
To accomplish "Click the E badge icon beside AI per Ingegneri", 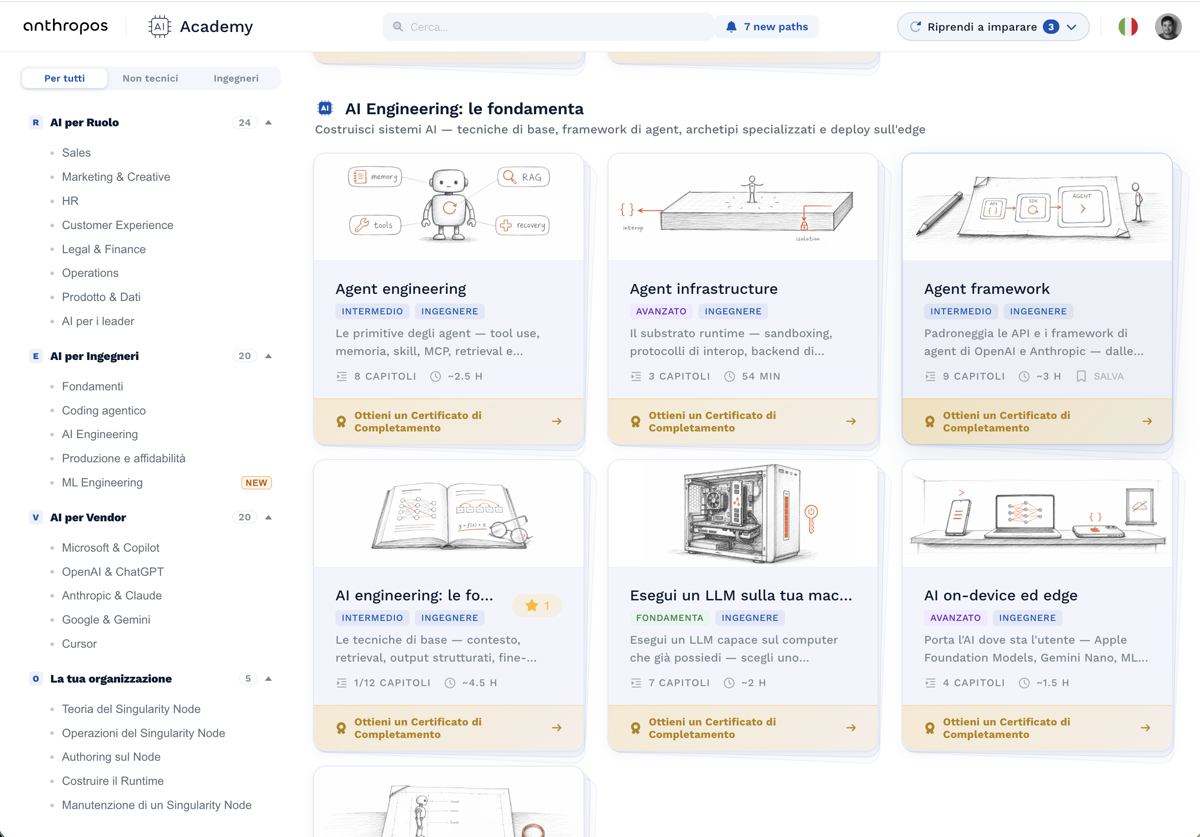I will click(36, 356).
